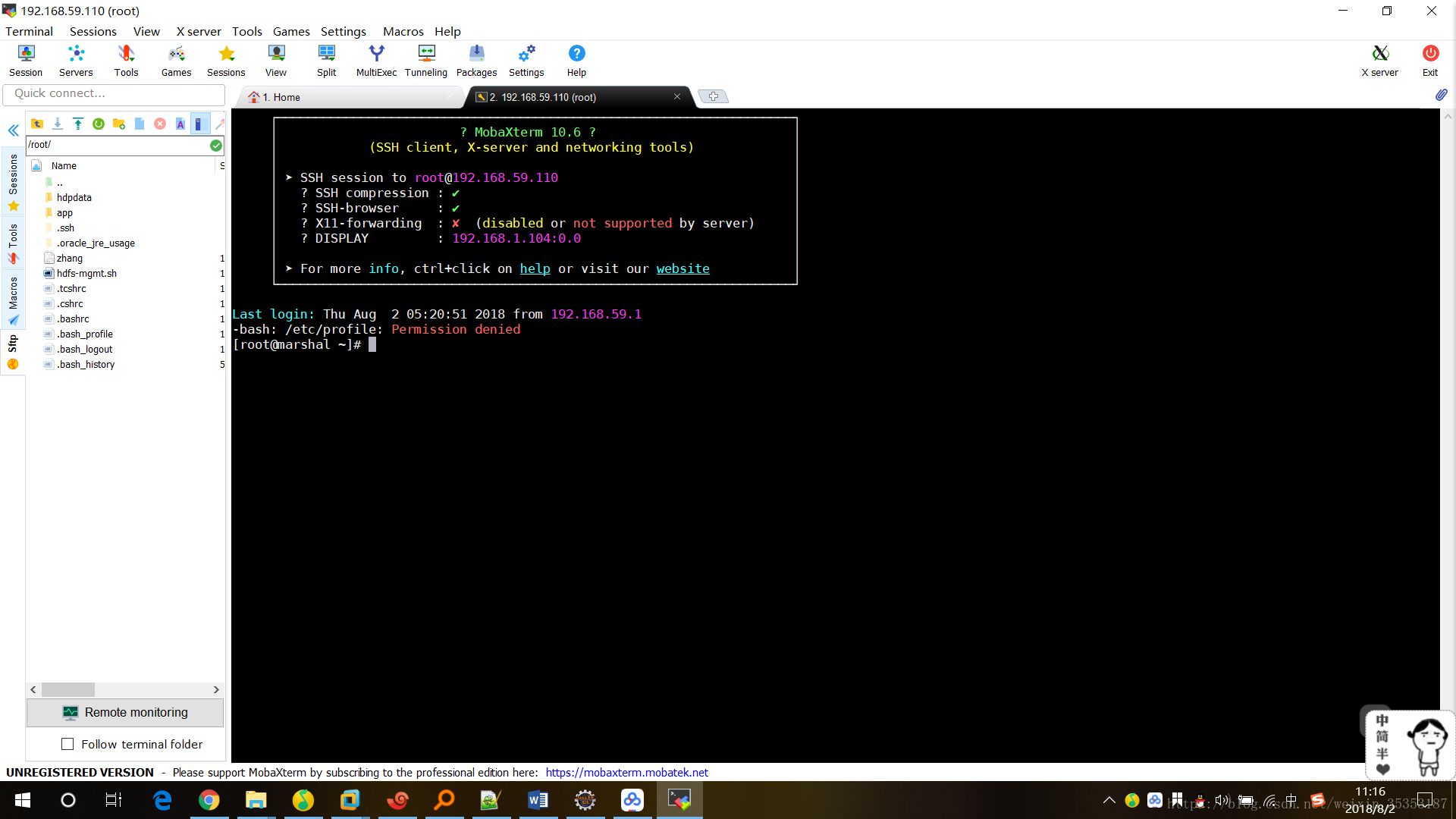Follow the help link in banner
The image size is (1456, 819).
[x=535, y=268]
